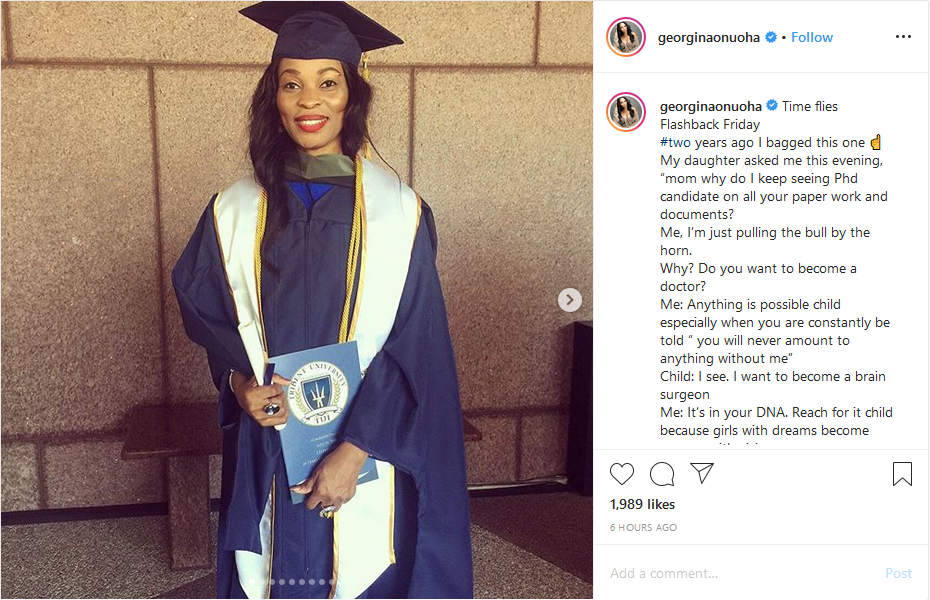Click the verified badge beside the header username
930x600 pixels.
771,37
